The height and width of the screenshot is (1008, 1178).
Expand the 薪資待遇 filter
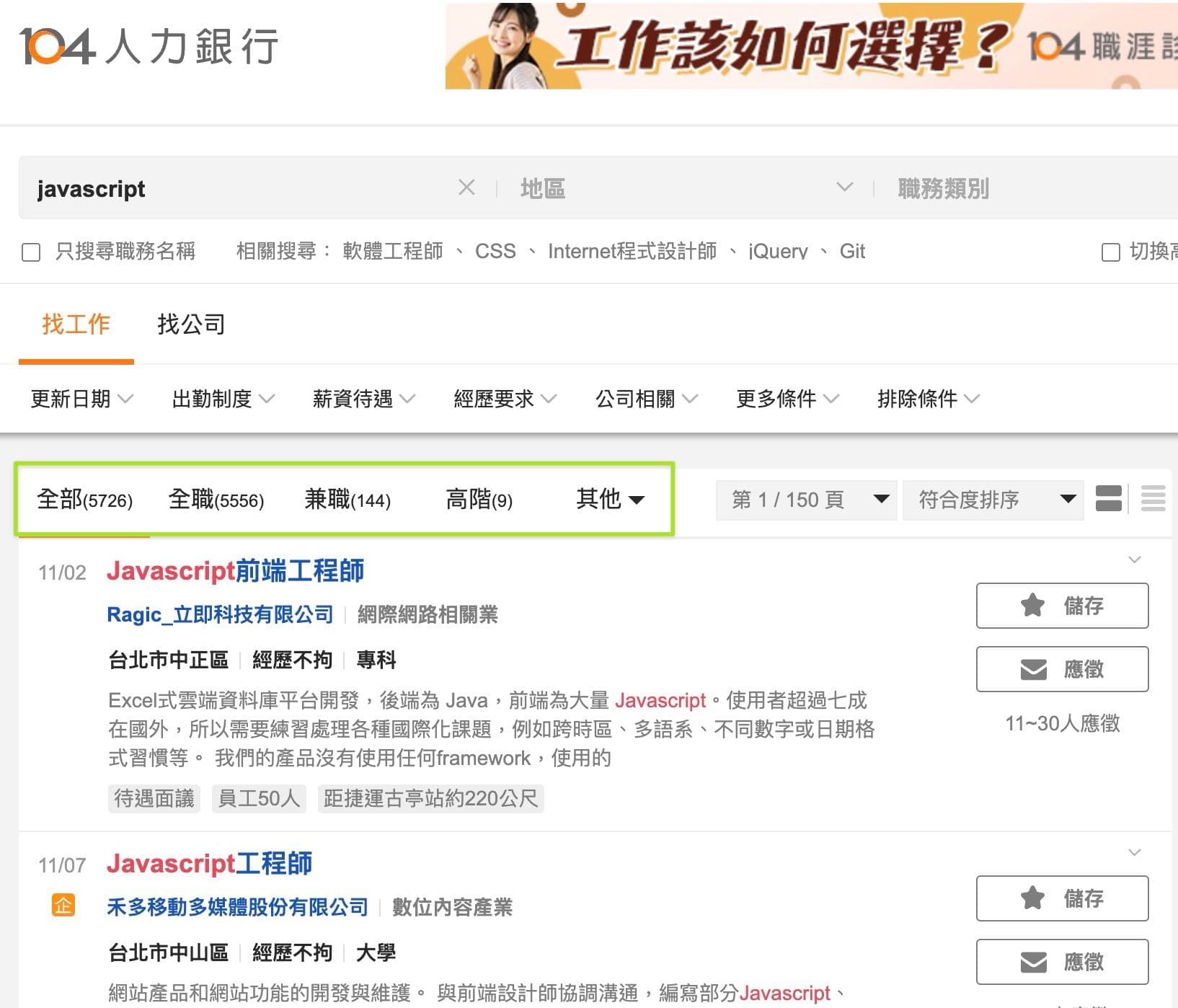pos(363,399)
